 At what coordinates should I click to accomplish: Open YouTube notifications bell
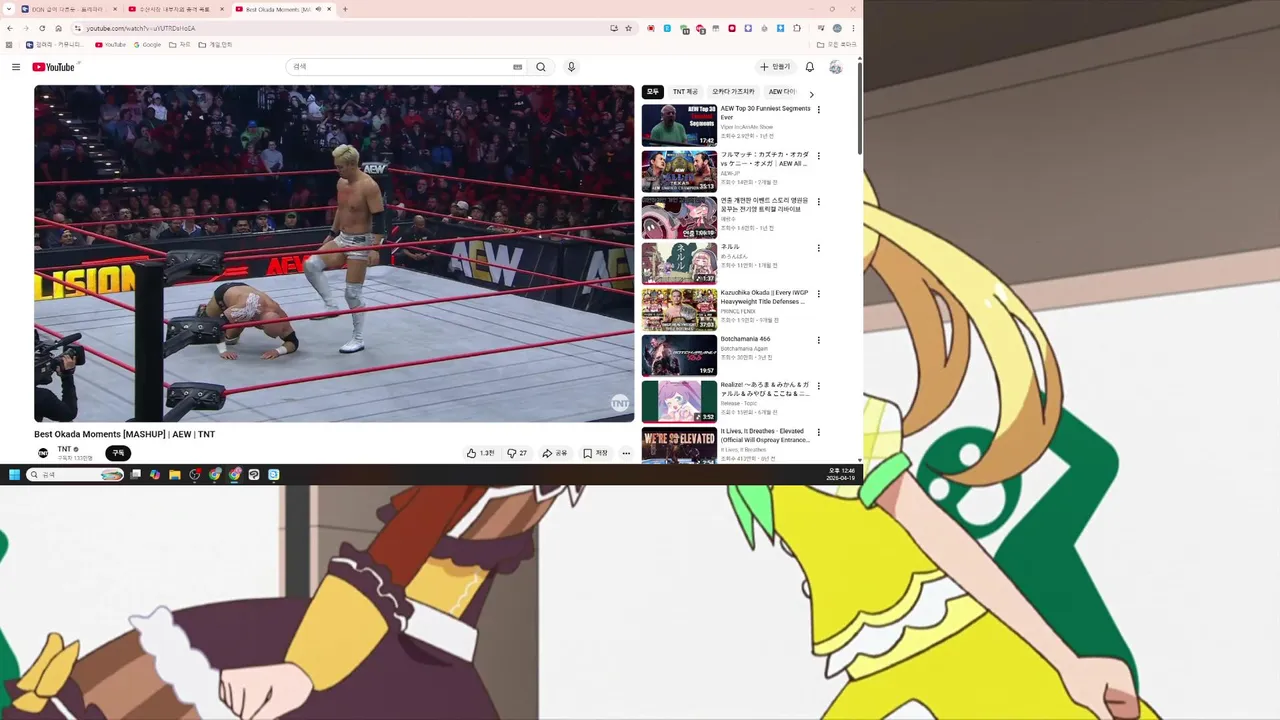(x=810, y=67)
